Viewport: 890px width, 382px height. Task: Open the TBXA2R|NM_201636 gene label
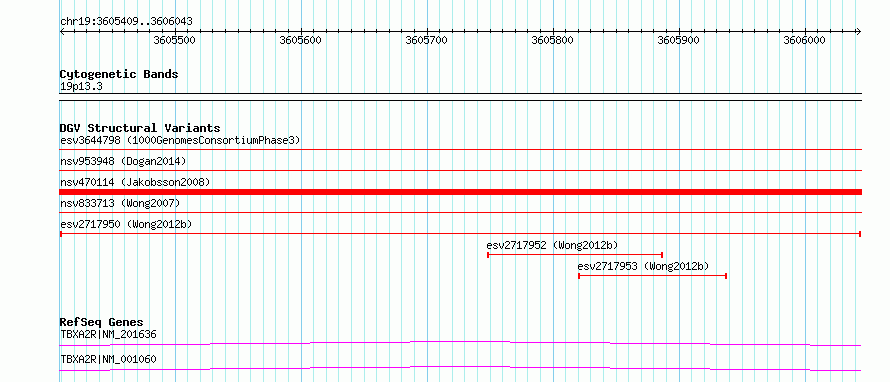pyautogui.click(x=108, y=334)
